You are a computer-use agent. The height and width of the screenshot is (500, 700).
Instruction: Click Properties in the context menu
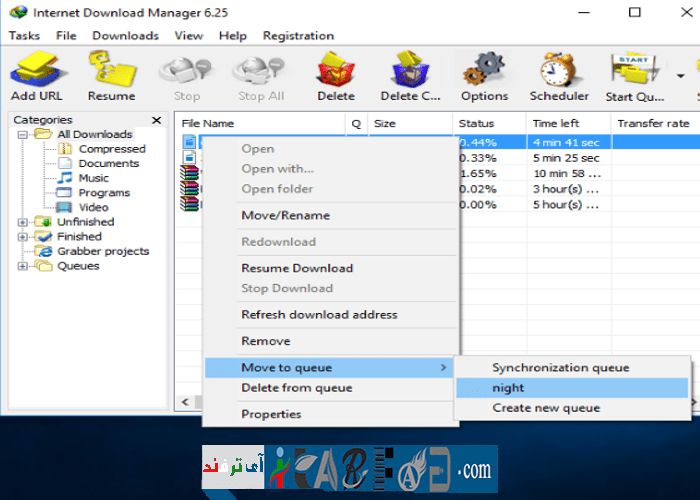[x=271, y=414]
